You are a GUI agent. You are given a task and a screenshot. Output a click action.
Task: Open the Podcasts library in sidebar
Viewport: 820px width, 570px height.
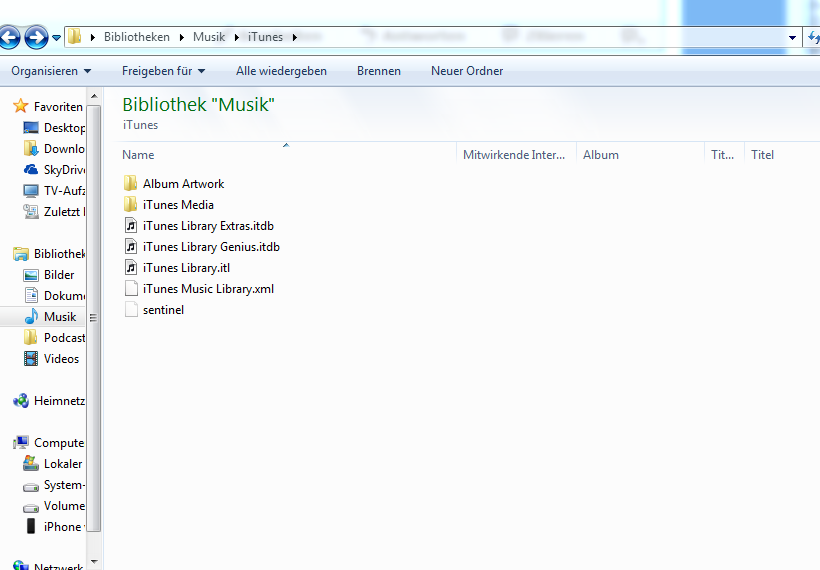coord(64,338)
